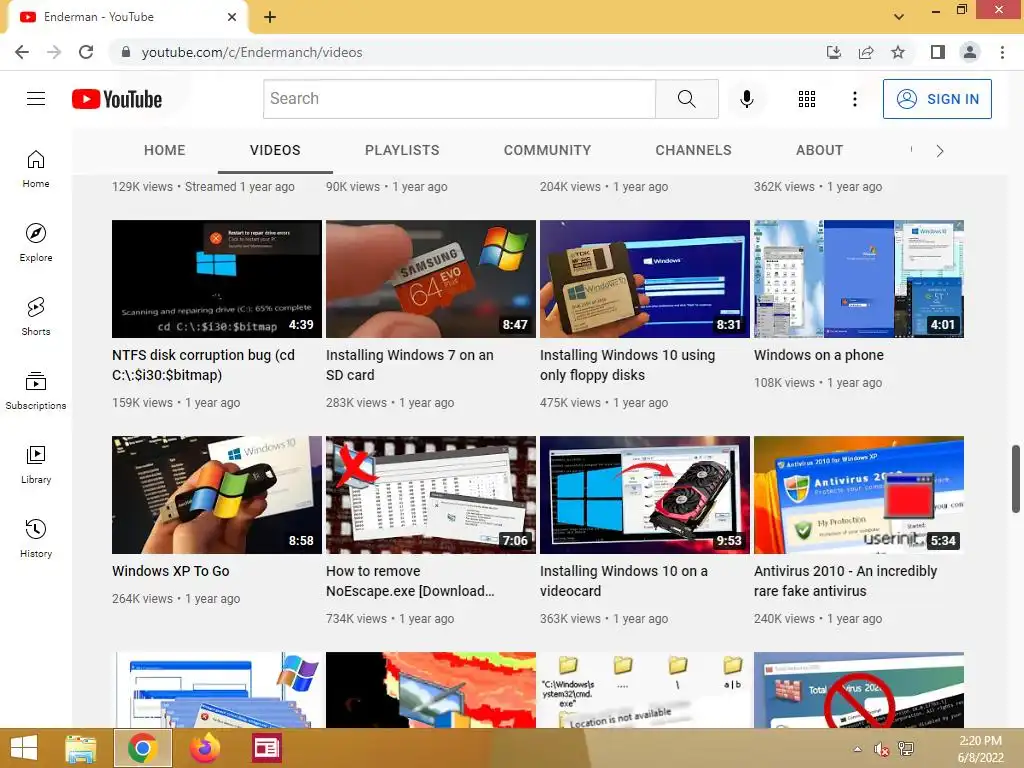Image resolution: width=1024 pixels, height=768 pixels.
Task: Open 'NTFS disk corruption bug' video title
Action: pos(203,365)
